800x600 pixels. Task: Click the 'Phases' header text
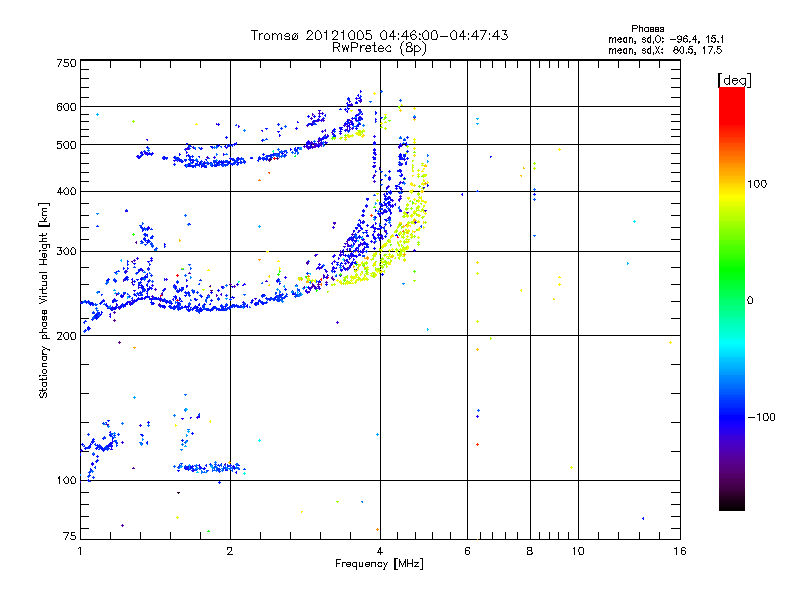click(x=647, y=29)
